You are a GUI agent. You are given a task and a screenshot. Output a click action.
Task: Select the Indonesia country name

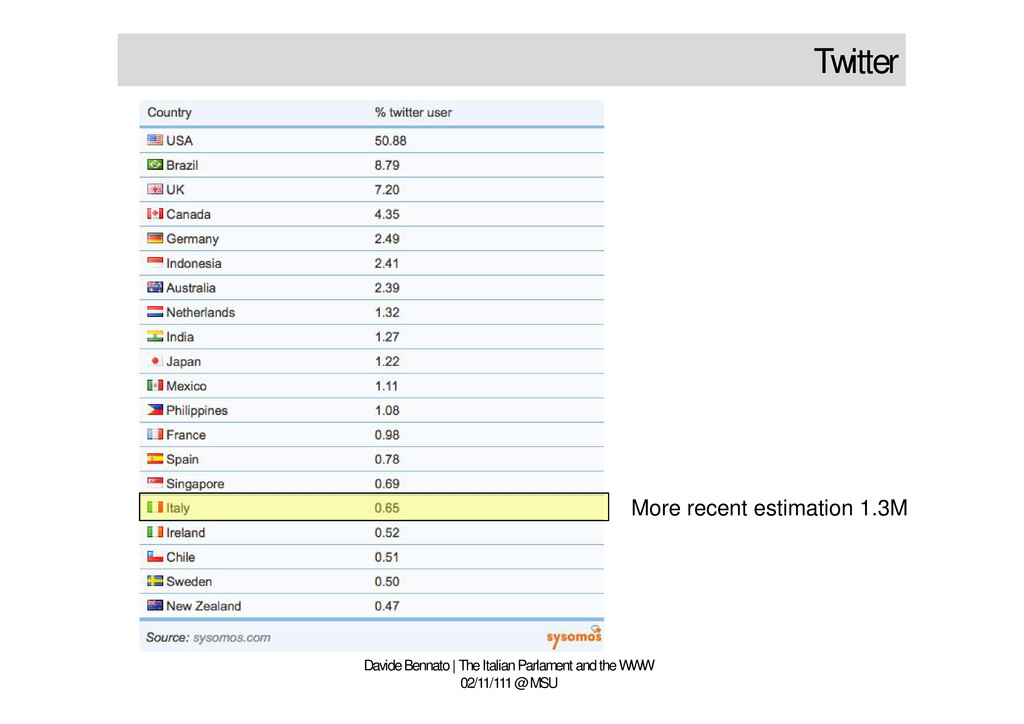click(x=194, y=263)
